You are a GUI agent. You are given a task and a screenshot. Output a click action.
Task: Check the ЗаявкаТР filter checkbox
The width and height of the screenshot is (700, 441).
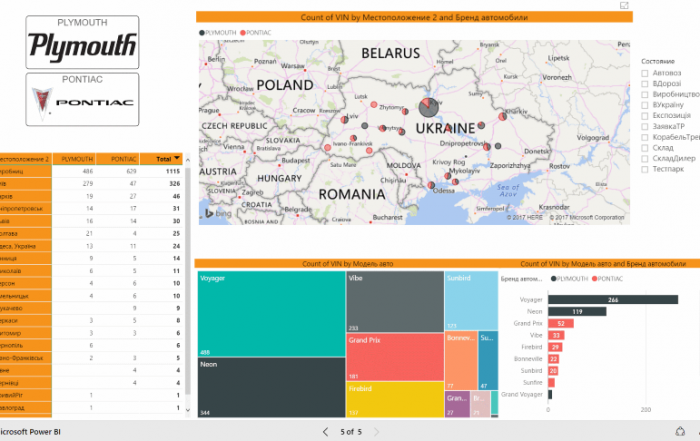click(645, 126)
